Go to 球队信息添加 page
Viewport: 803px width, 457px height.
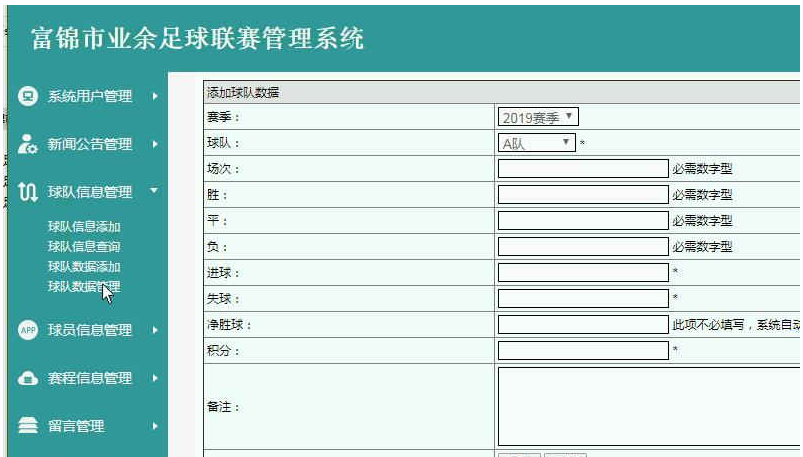tap(84, 226)
